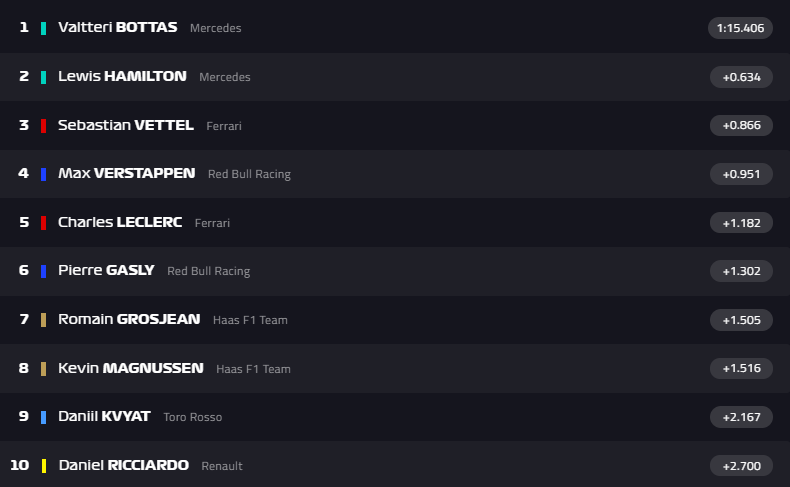Image resolution: width=790 pixels, height=487 pixels.
Task: Click Verstappen's blue Red Bull color bar
Action: [44, 174]
